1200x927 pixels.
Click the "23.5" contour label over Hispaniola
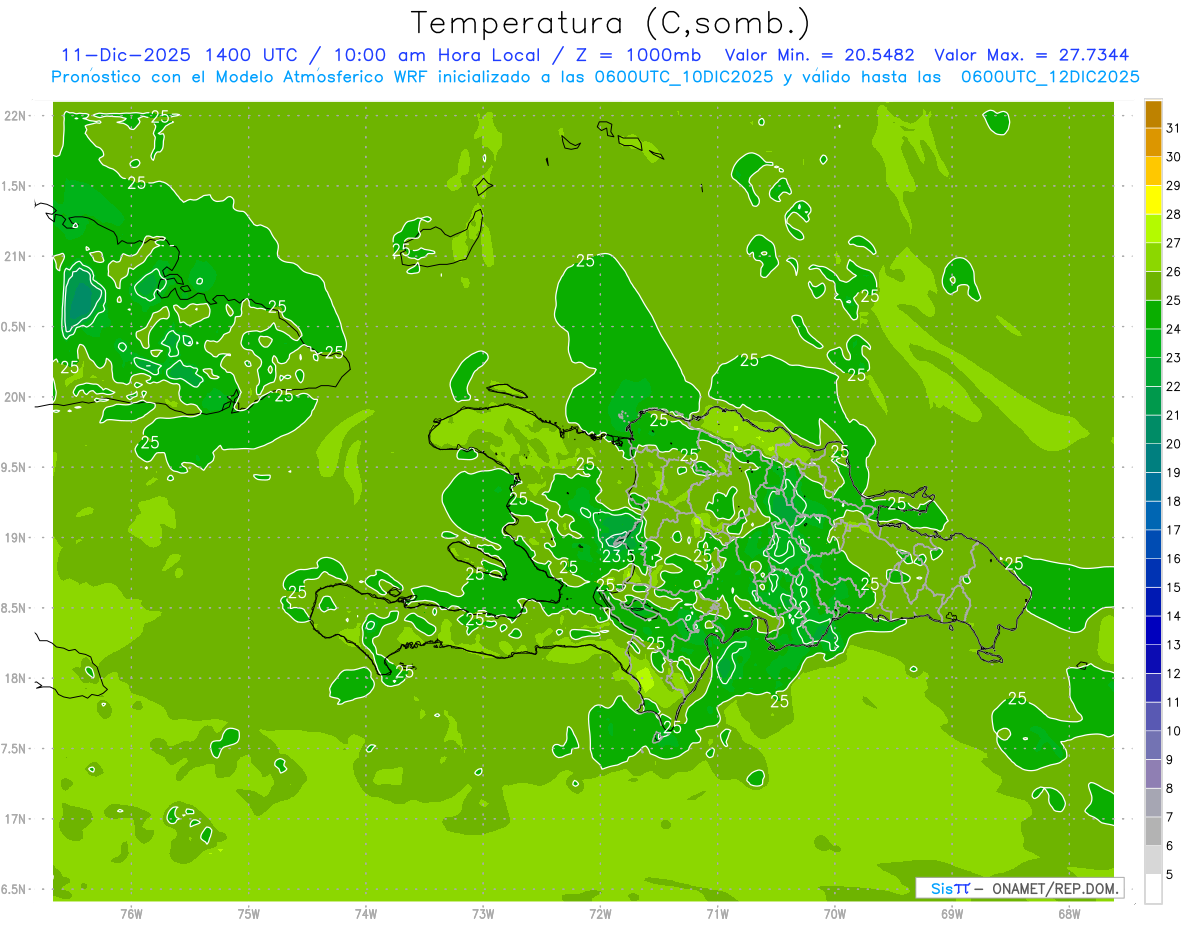coord(619,556)
